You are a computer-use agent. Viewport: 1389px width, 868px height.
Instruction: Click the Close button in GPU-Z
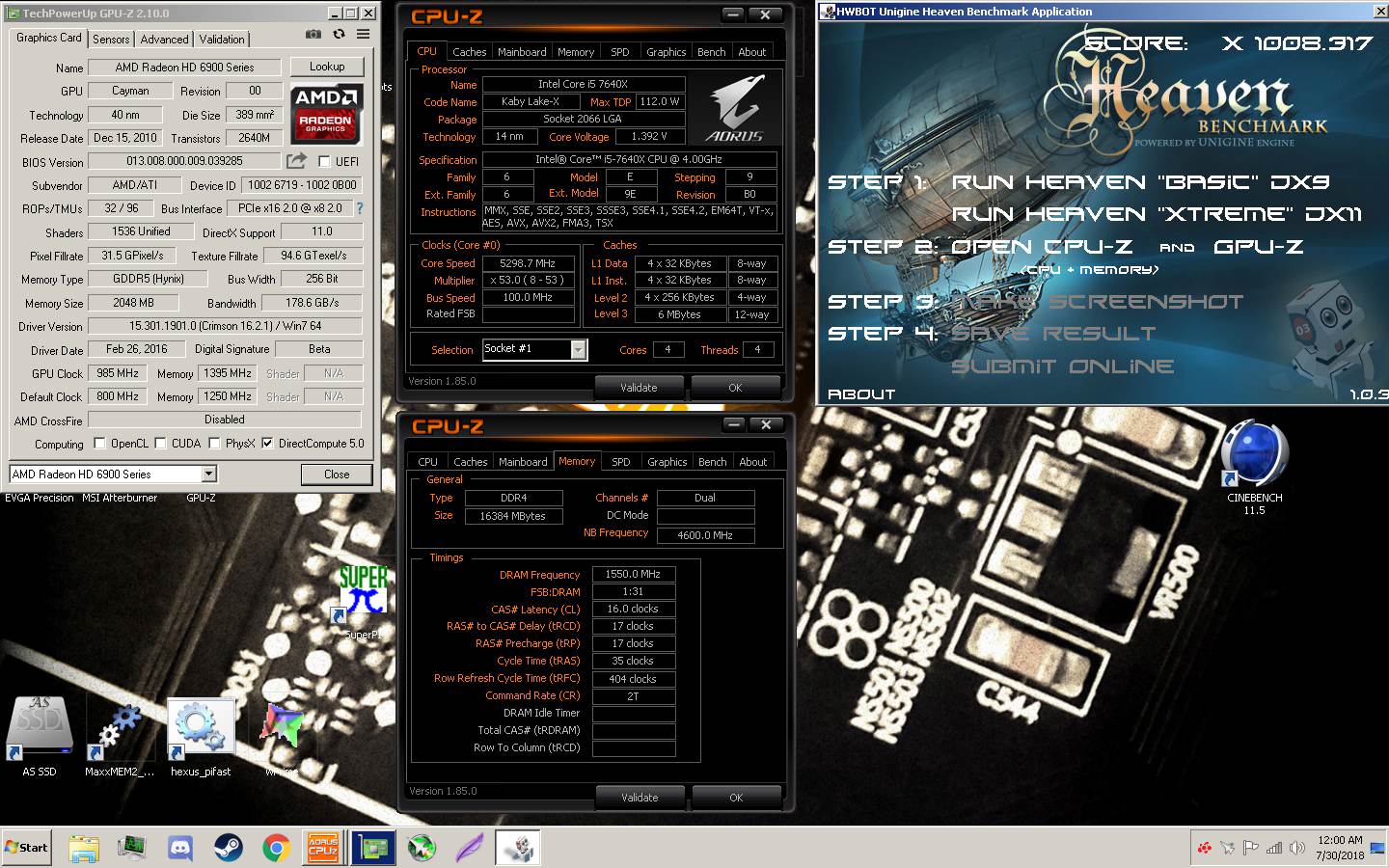pos(337,475)
